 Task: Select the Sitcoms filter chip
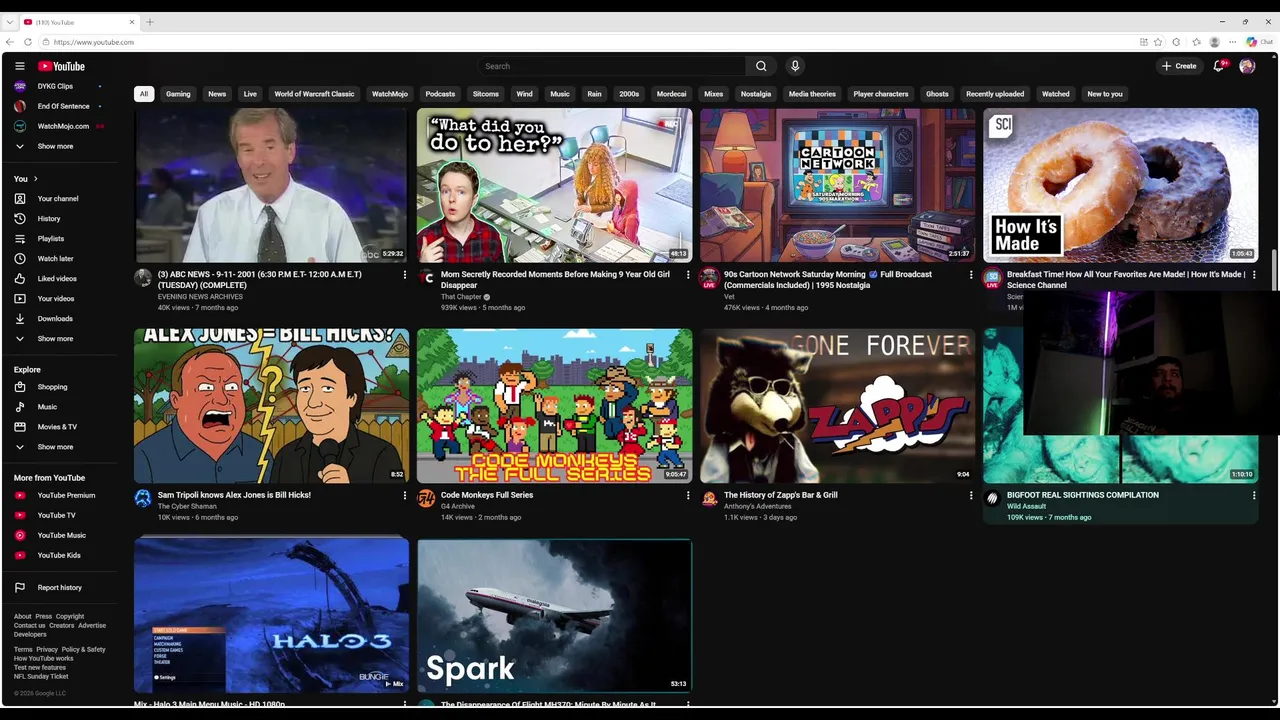486,94
